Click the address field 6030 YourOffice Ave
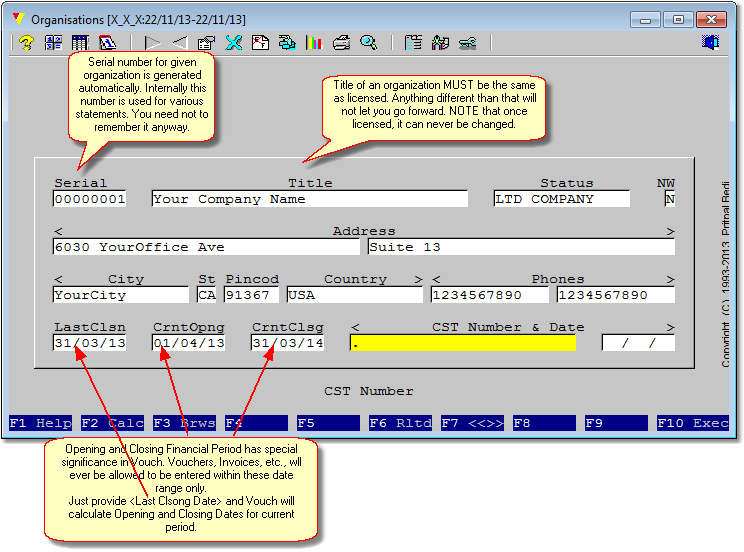Image resolution: width=744 pixels, height=552 pixels. click(206, 247)
